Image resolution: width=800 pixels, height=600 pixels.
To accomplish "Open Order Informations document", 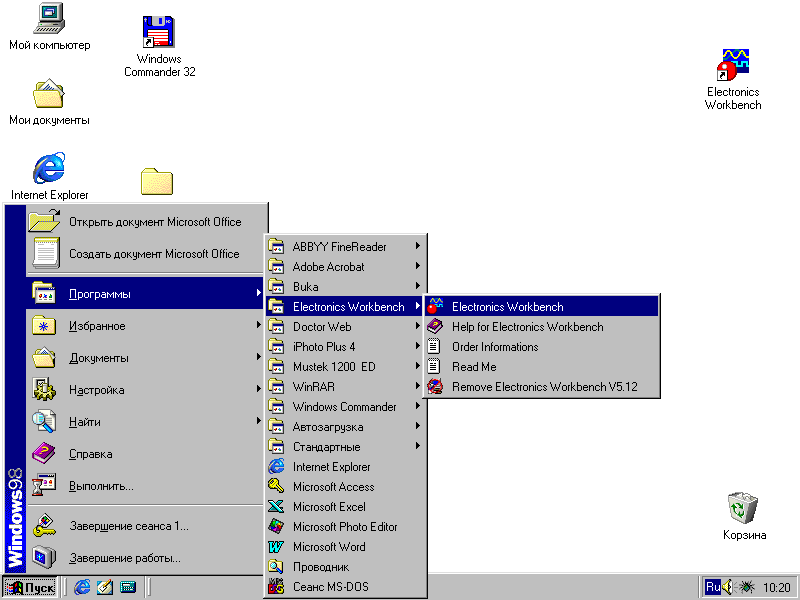I will [x=542, y=346].
